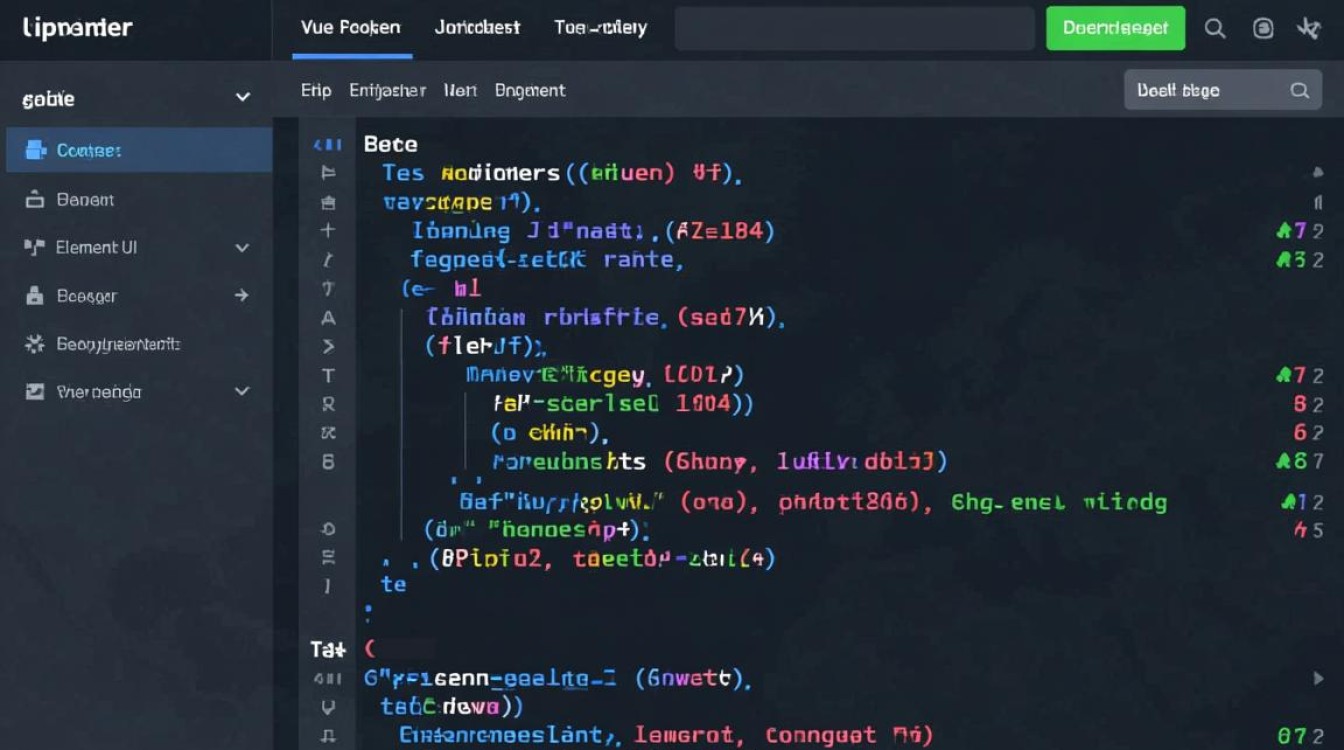Expand the Element UI sidebar section

[x=242, y=247]
